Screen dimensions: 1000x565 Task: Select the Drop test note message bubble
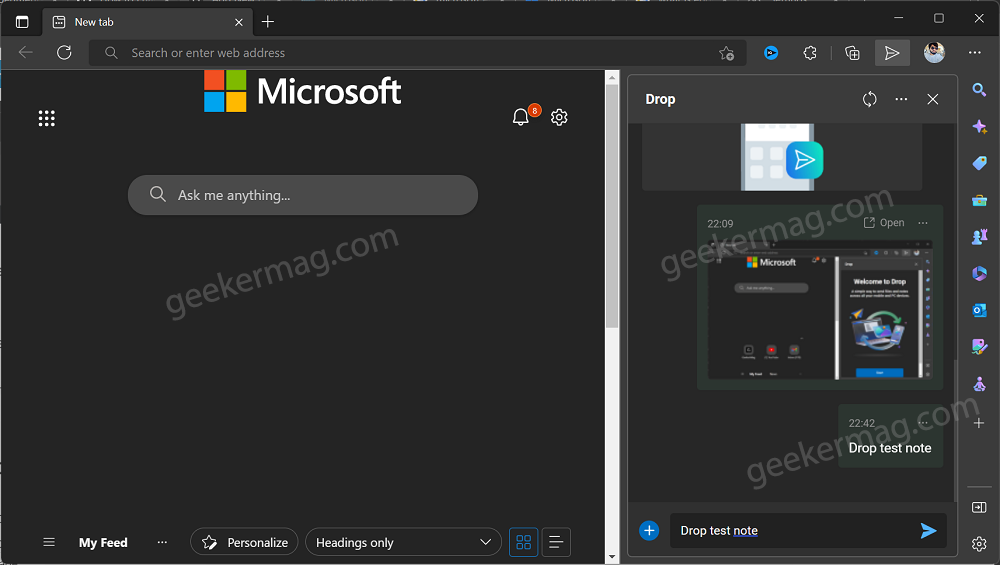pos(890,437)
